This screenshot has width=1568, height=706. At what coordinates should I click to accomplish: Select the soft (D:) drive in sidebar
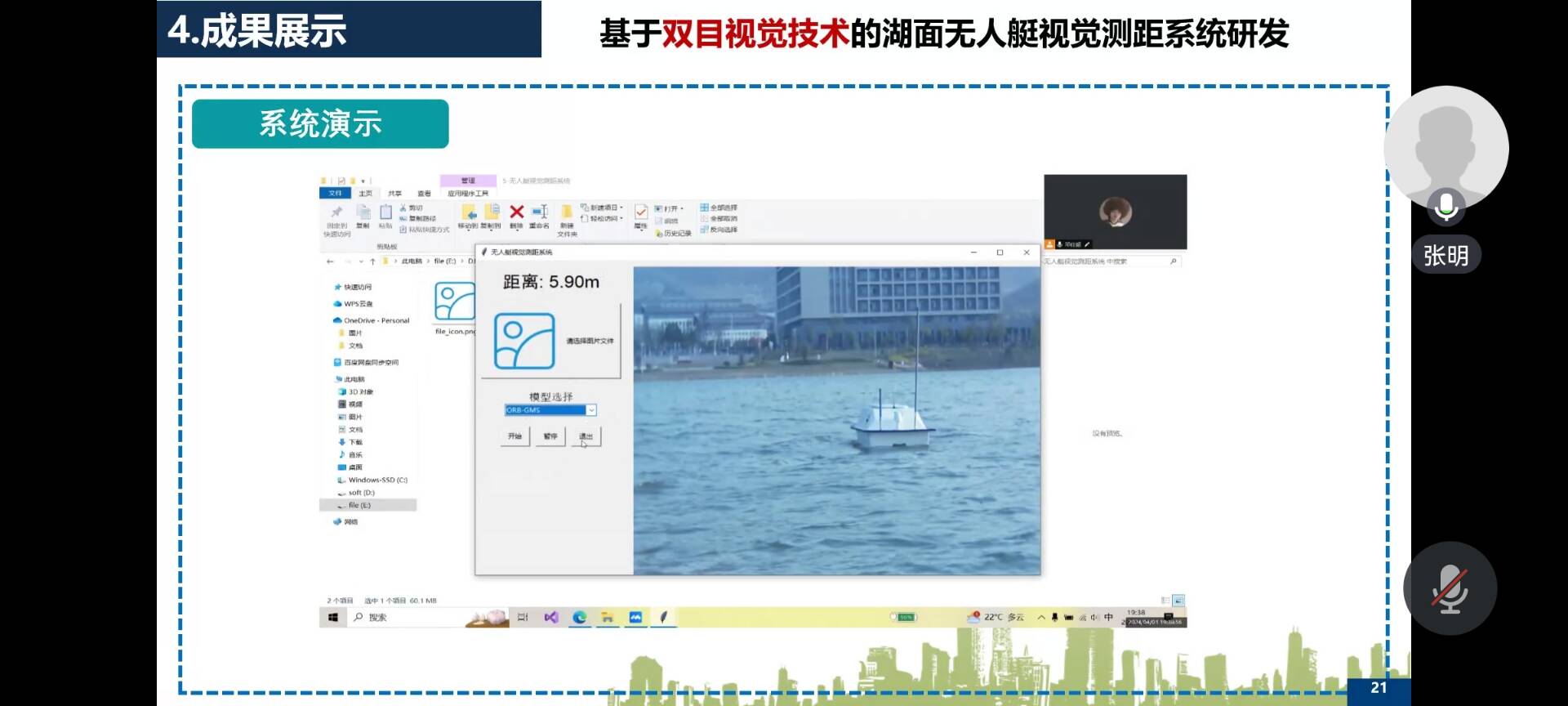click(x=361, y=493)
